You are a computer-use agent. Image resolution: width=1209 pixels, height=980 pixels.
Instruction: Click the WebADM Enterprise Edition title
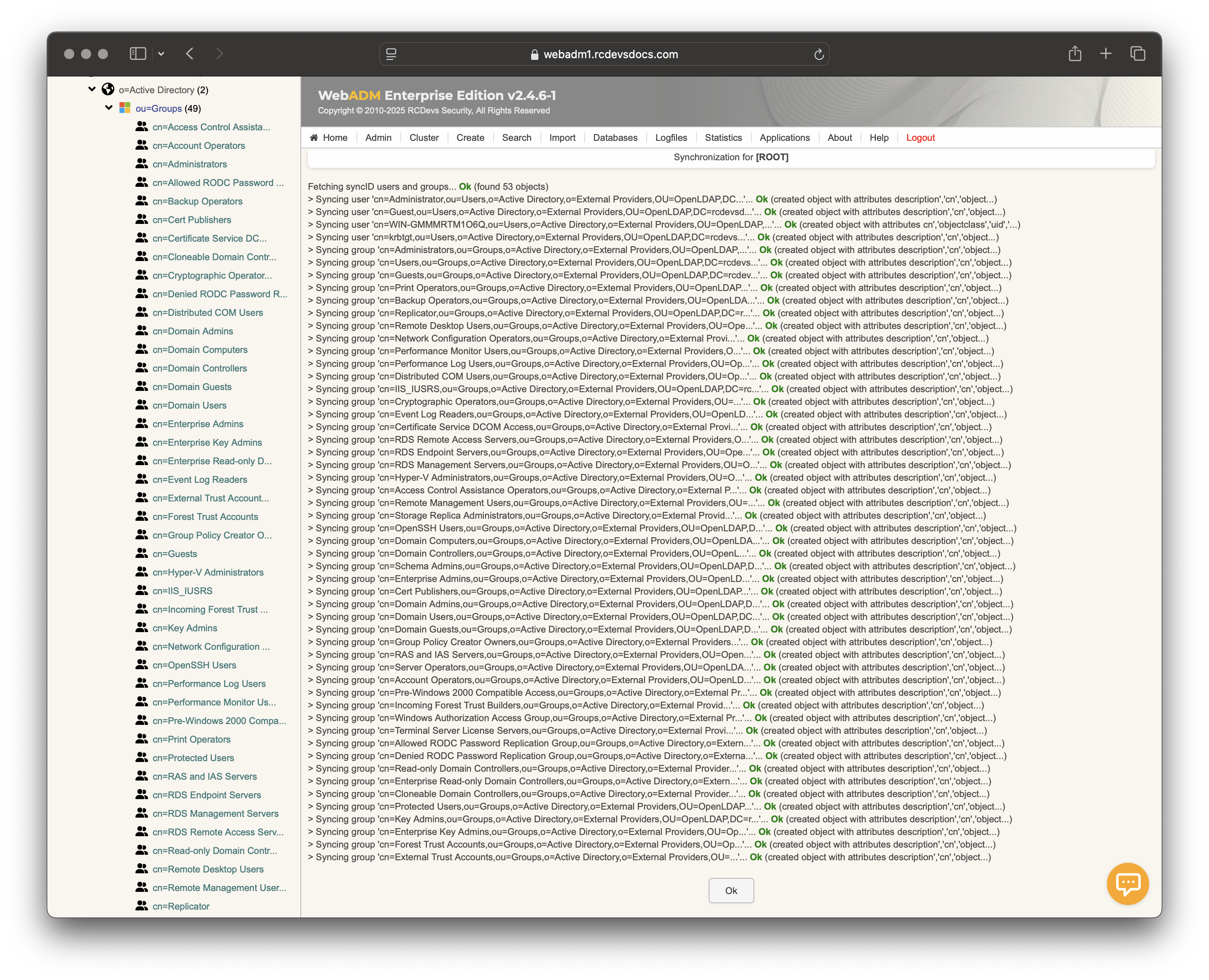pyautogui.click(x=437, y=95)
